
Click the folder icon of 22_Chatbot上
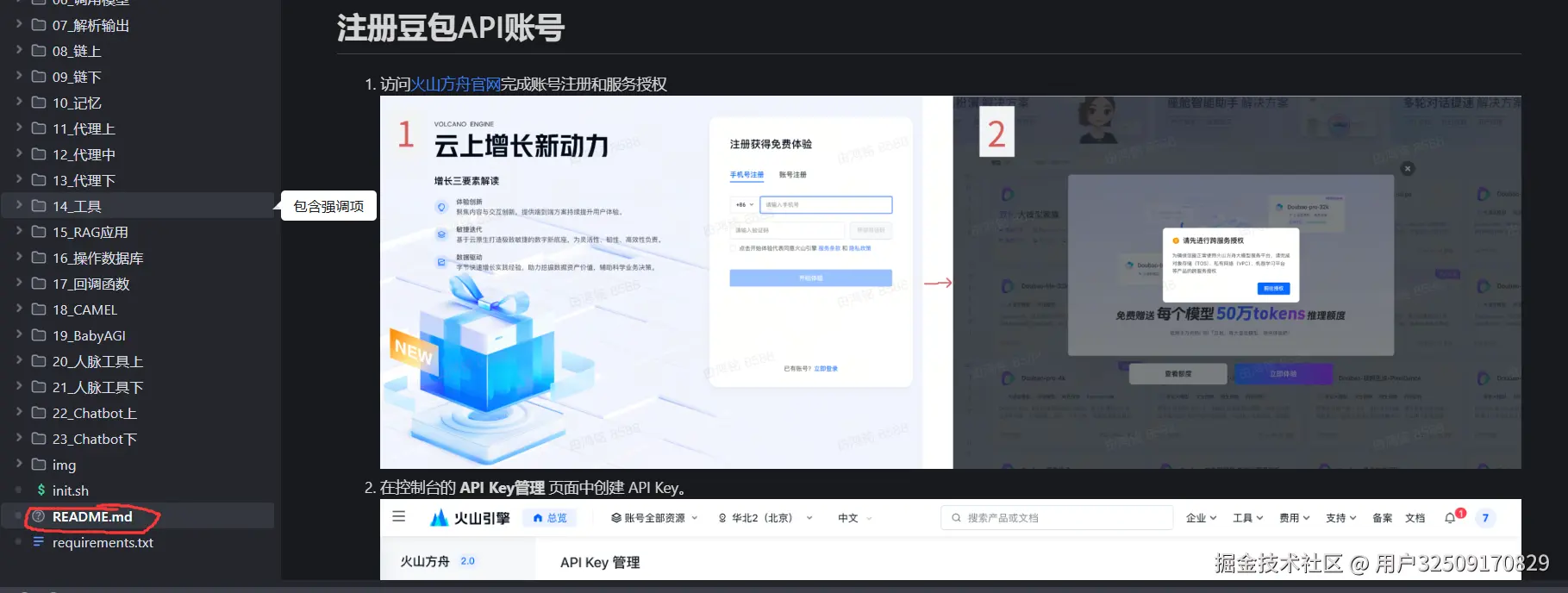click(x=39, y=413)
